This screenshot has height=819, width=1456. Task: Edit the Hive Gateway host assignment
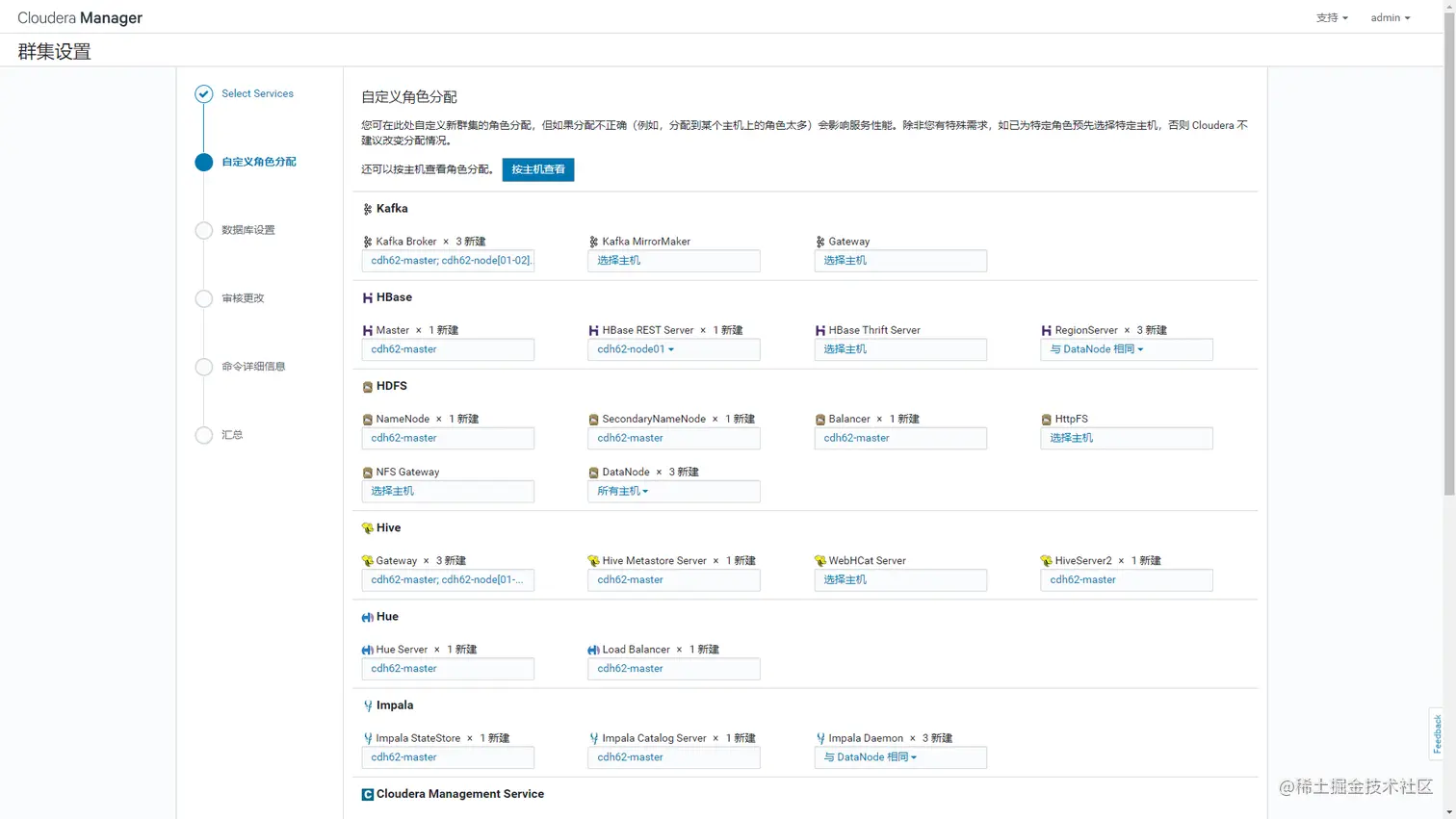(x=447, y=579)
